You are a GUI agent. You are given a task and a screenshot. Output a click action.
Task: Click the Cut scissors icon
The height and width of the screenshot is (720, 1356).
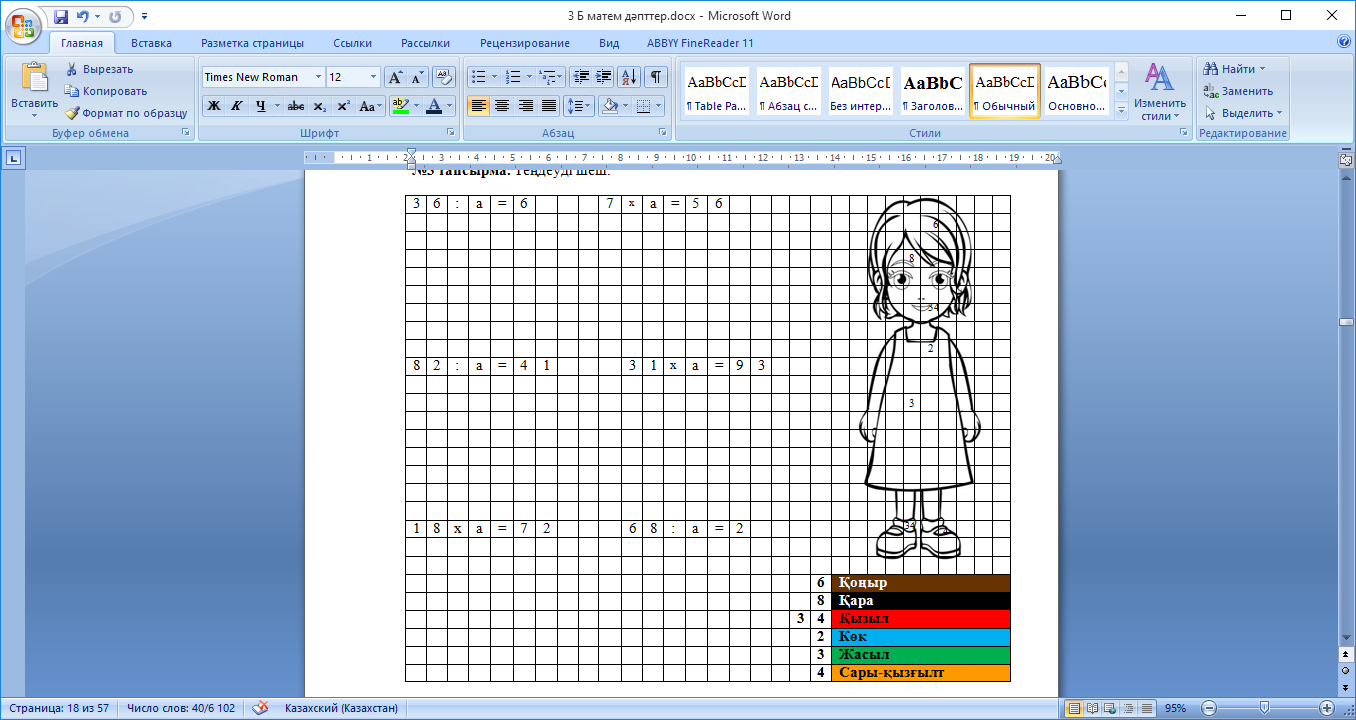(x=72, y=69)
